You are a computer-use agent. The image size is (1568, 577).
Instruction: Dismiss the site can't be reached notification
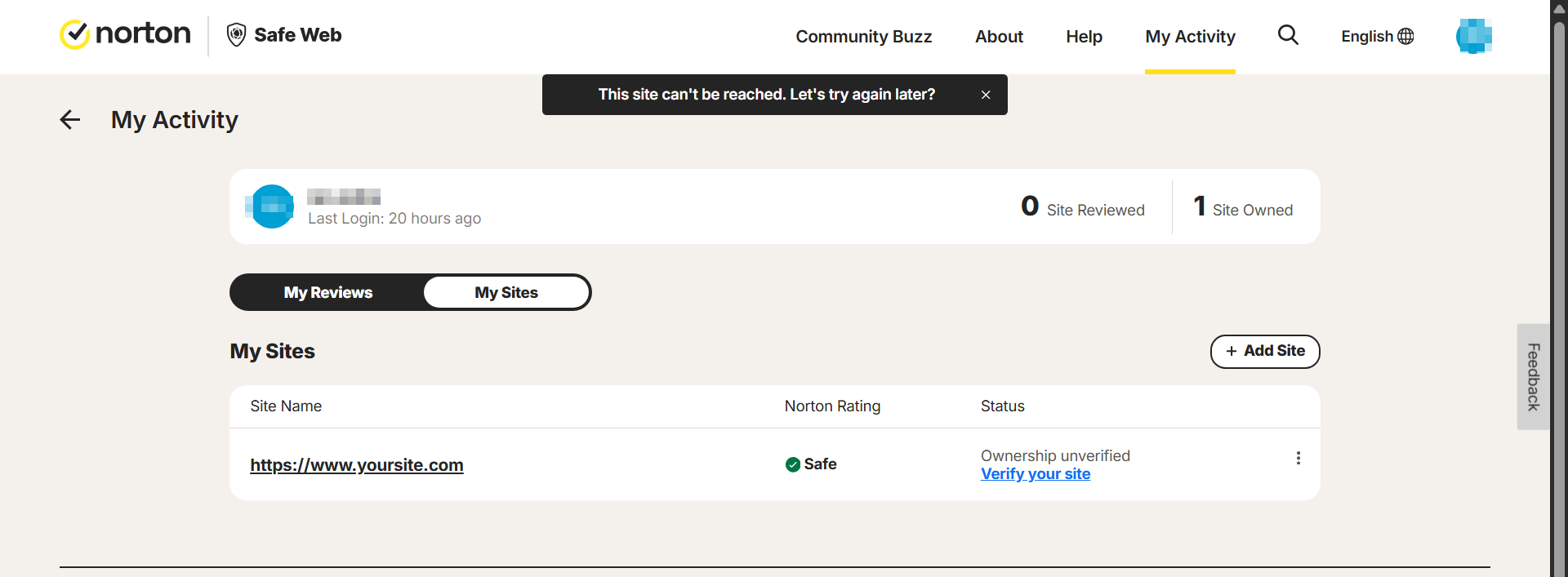coord(986,95)
